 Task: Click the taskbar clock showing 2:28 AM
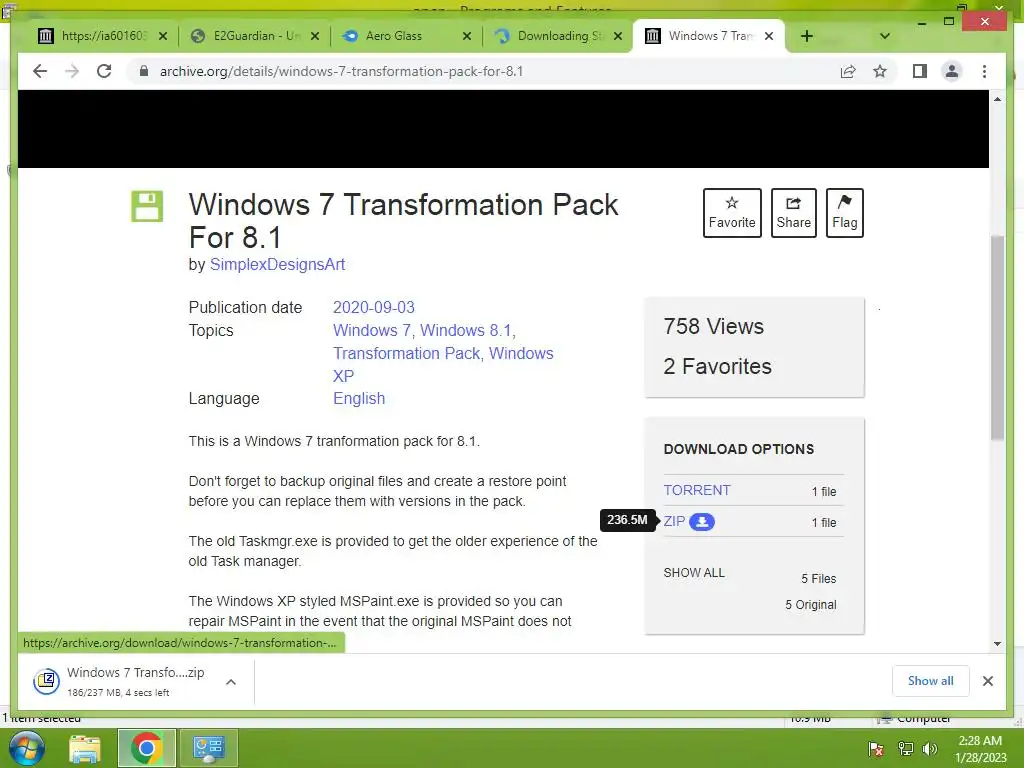tap(980, 749)
